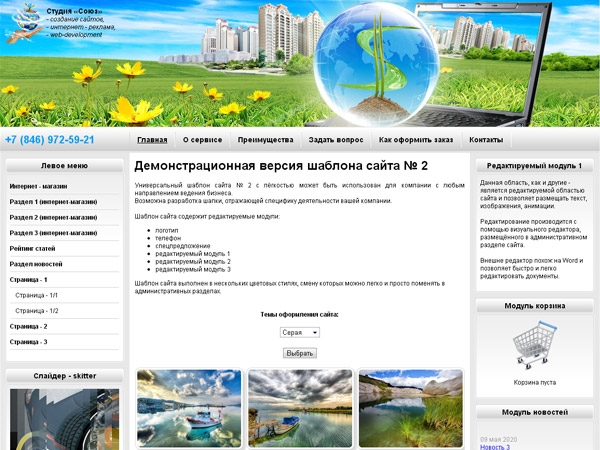Open the Контакты menu item
The image size is (600, 450).
click(x=486, y=140)
